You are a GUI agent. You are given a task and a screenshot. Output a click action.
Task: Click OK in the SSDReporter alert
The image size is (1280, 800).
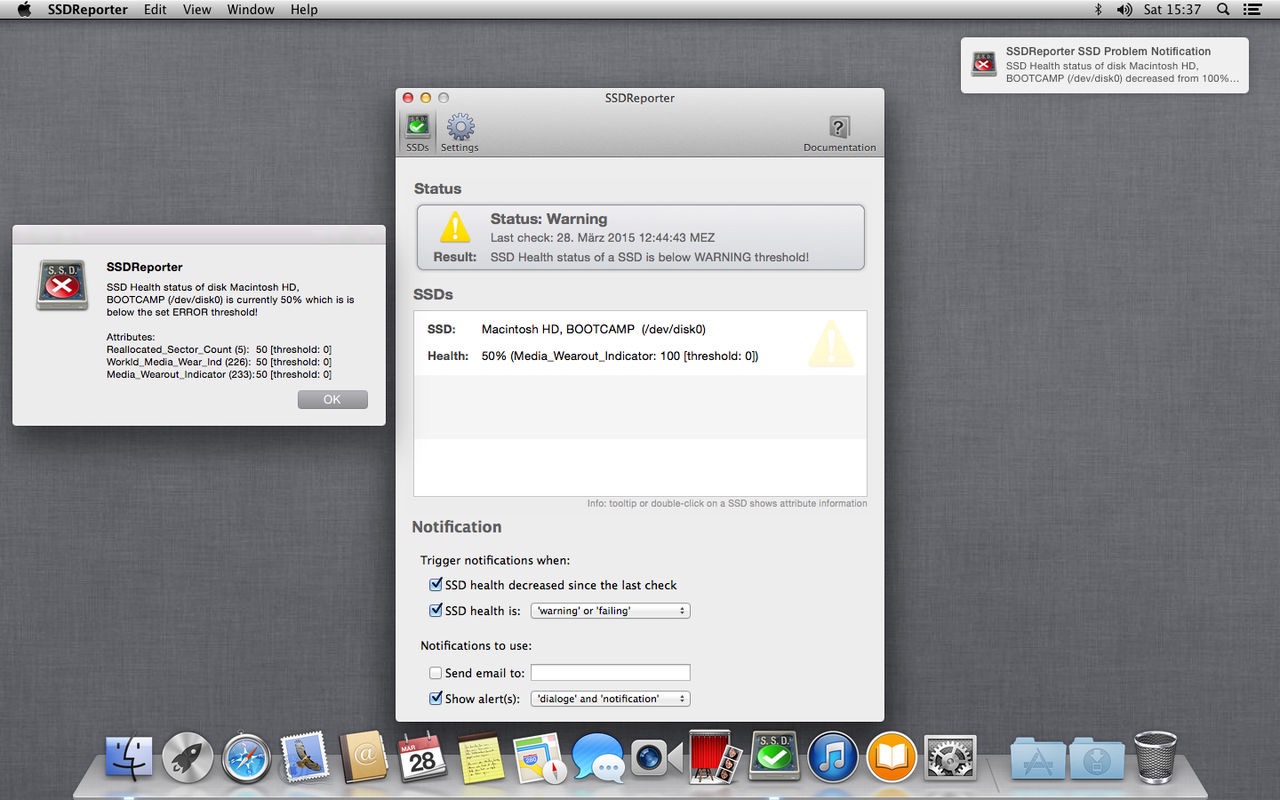pos(332,399)
